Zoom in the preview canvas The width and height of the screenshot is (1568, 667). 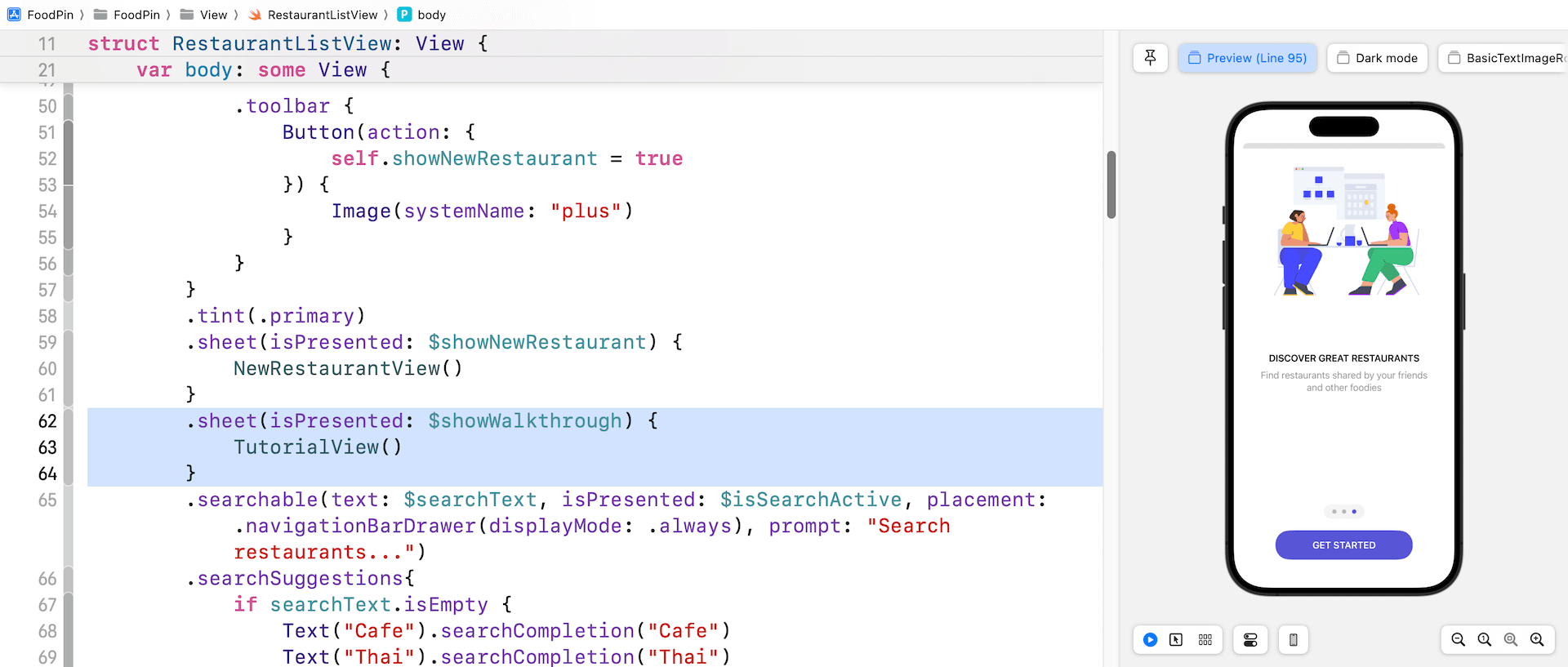pos(1536,640)
